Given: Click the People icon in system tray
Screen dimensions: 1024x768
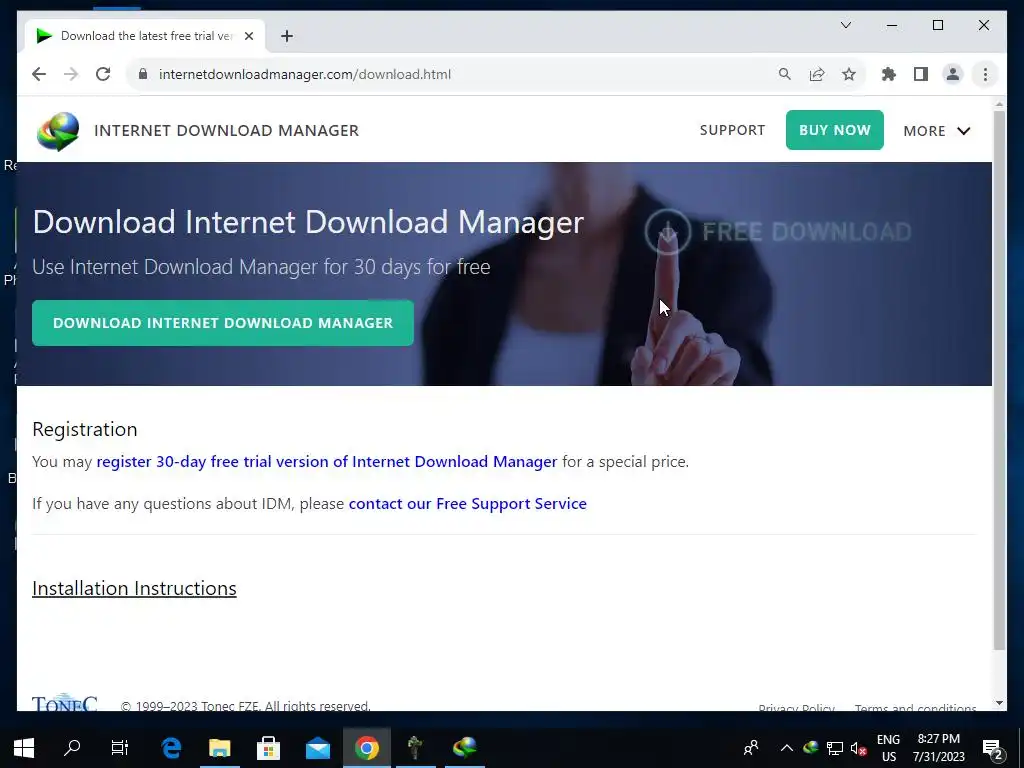Looking at the screenshot, I should (x=751, y=747).
